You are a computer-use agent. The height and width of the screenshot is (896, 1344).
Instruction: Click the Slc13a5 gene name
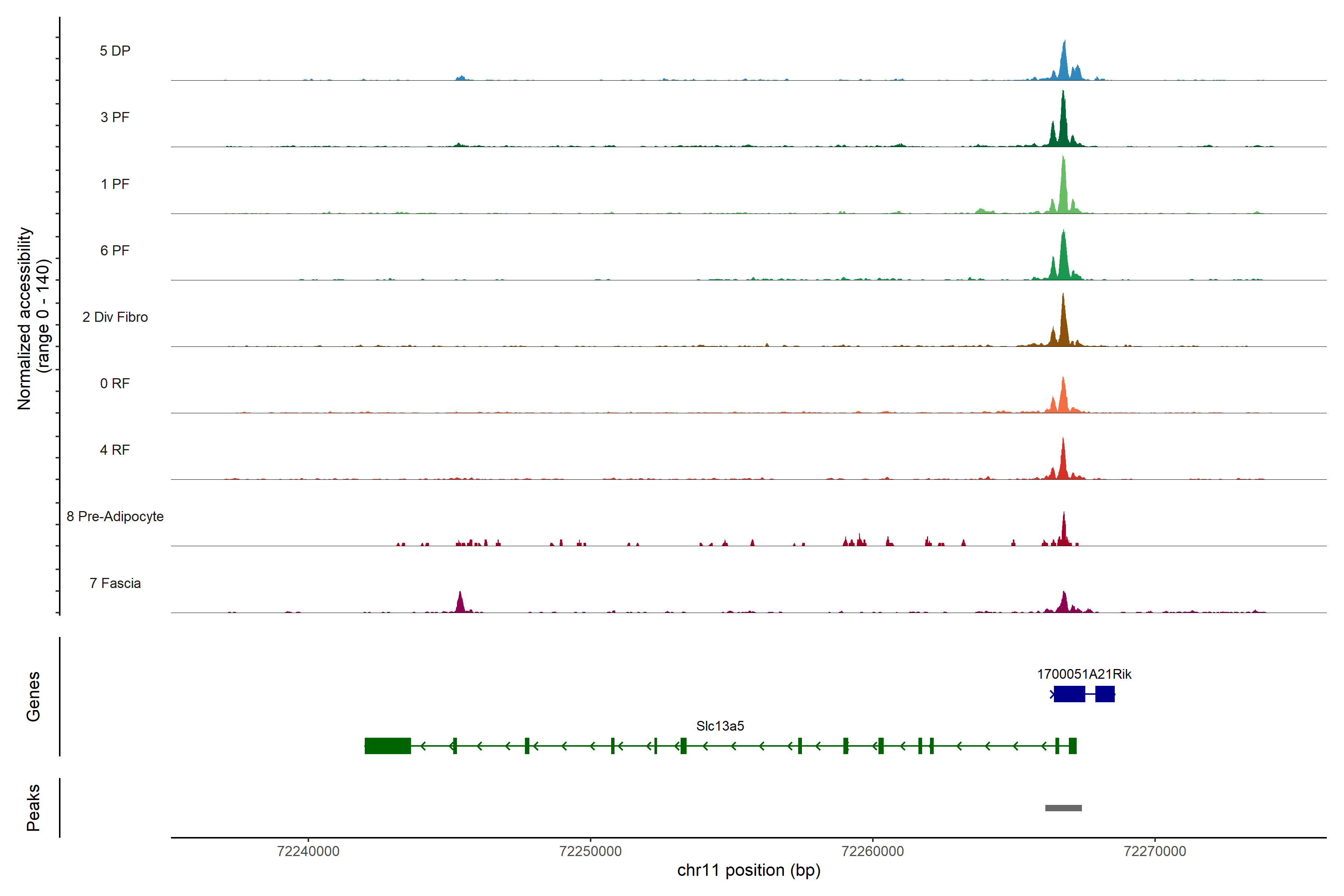pos(719,726)
